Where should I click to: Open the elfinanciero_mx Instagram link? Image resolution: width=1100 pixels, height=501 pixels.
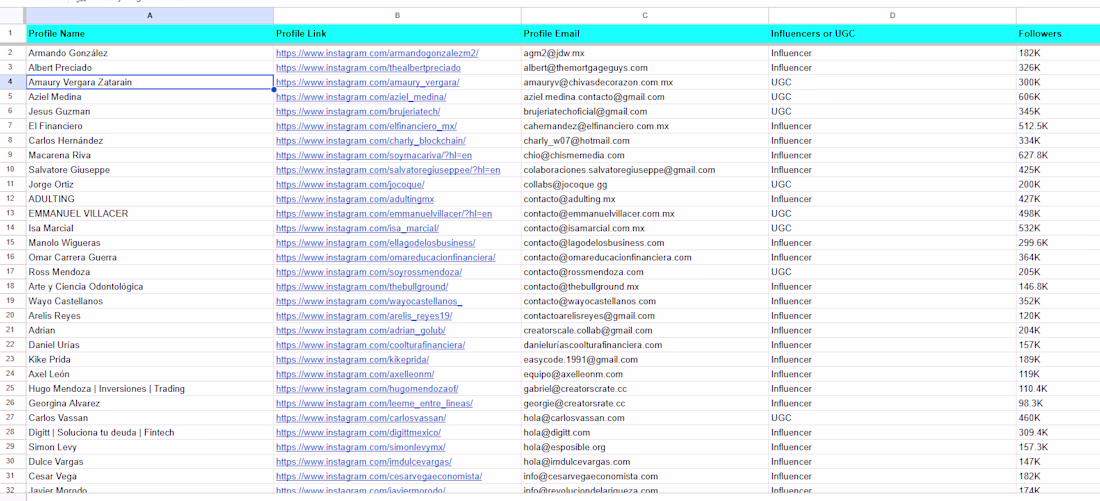click(x=366, y=126)
